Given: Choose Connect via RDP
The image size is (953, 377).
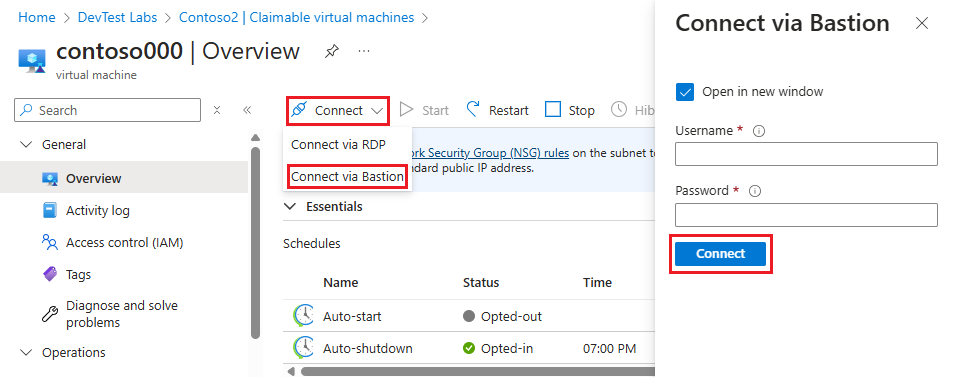Looking at the screenshot, I should coord(338,145).
